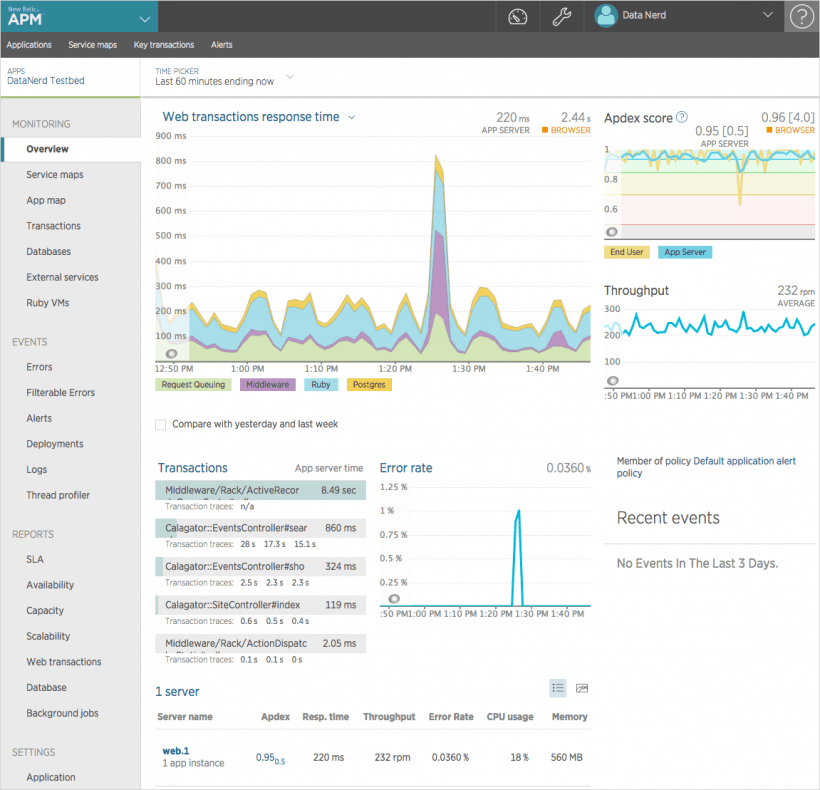Click the New Relic APM logo
The height and width of the screenshot is (790, 820).
click(x=25, y=16)
